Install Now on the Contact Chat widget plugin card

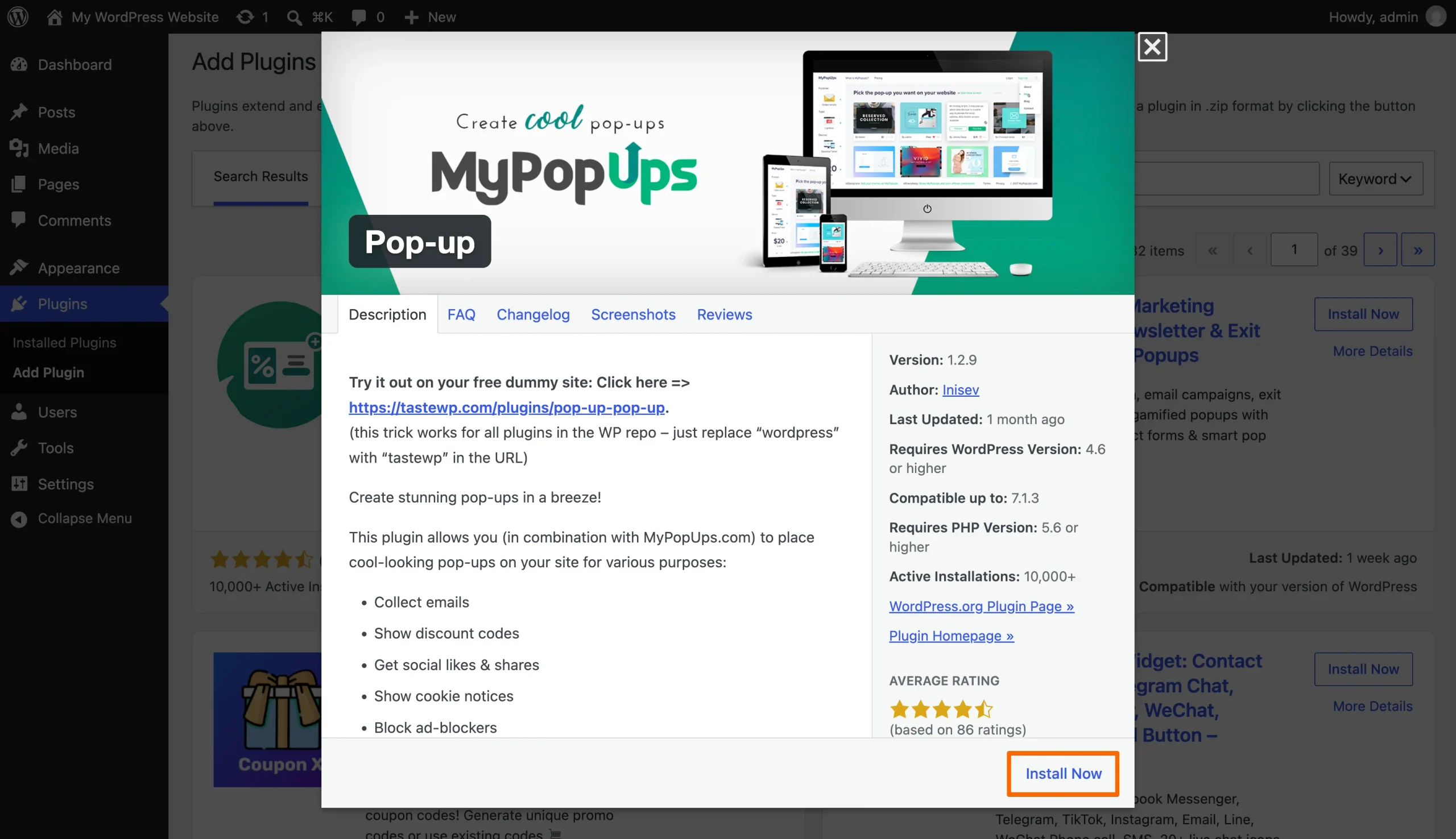1363,669
